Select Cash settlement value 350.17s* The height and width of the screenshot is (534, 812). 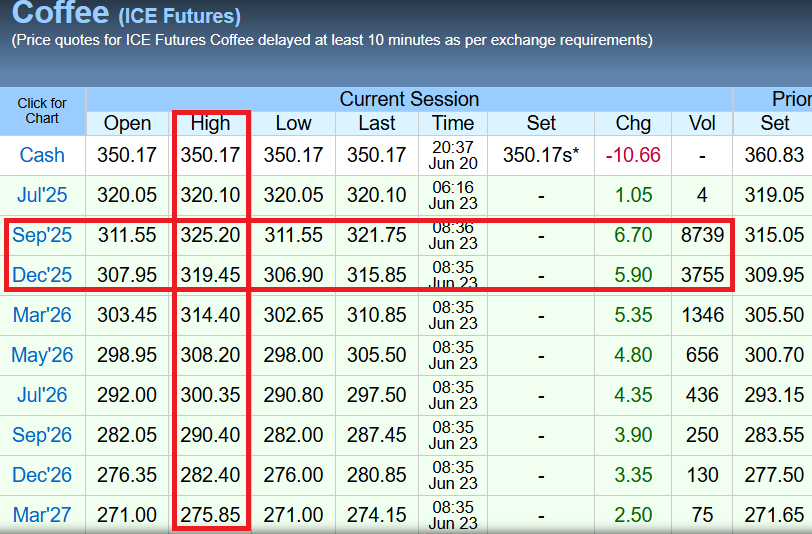coord(541,155)
